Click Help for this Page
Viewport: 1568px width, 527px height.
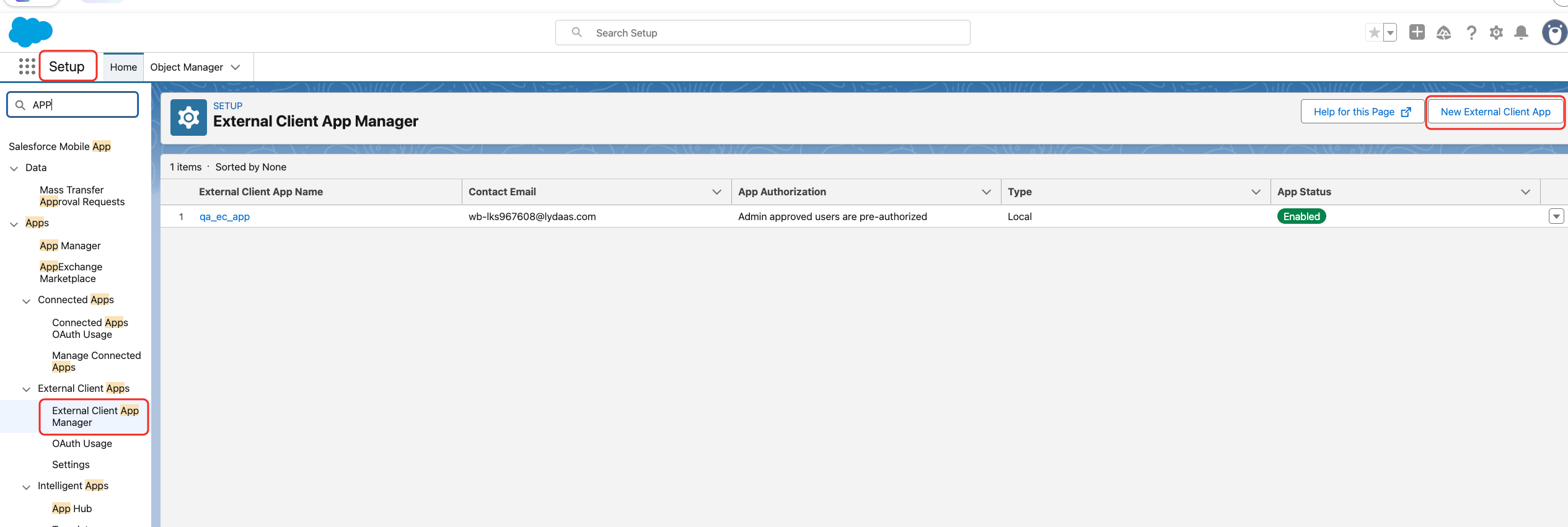click(1362, 112)
